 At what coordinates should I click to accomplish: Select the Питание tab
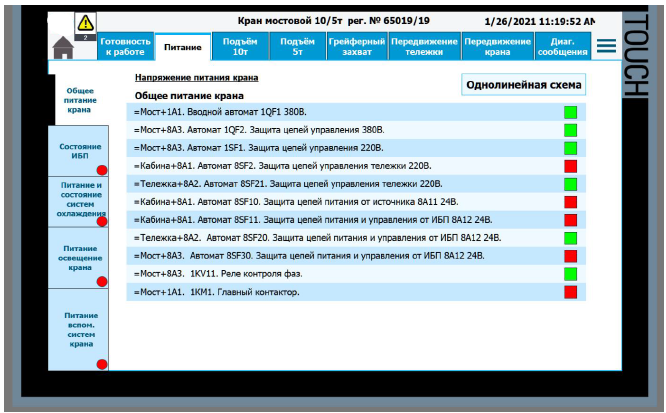[x=183, y=47]
